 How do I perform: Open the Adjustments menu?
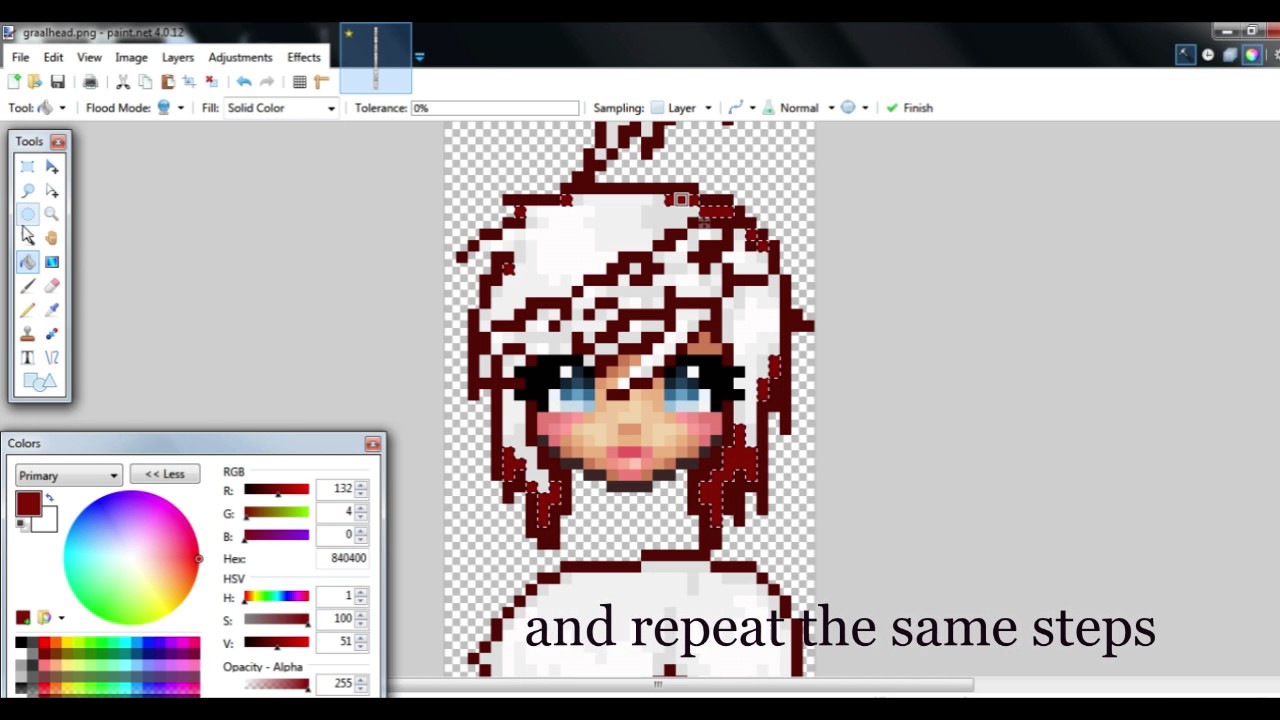(240, 57)
